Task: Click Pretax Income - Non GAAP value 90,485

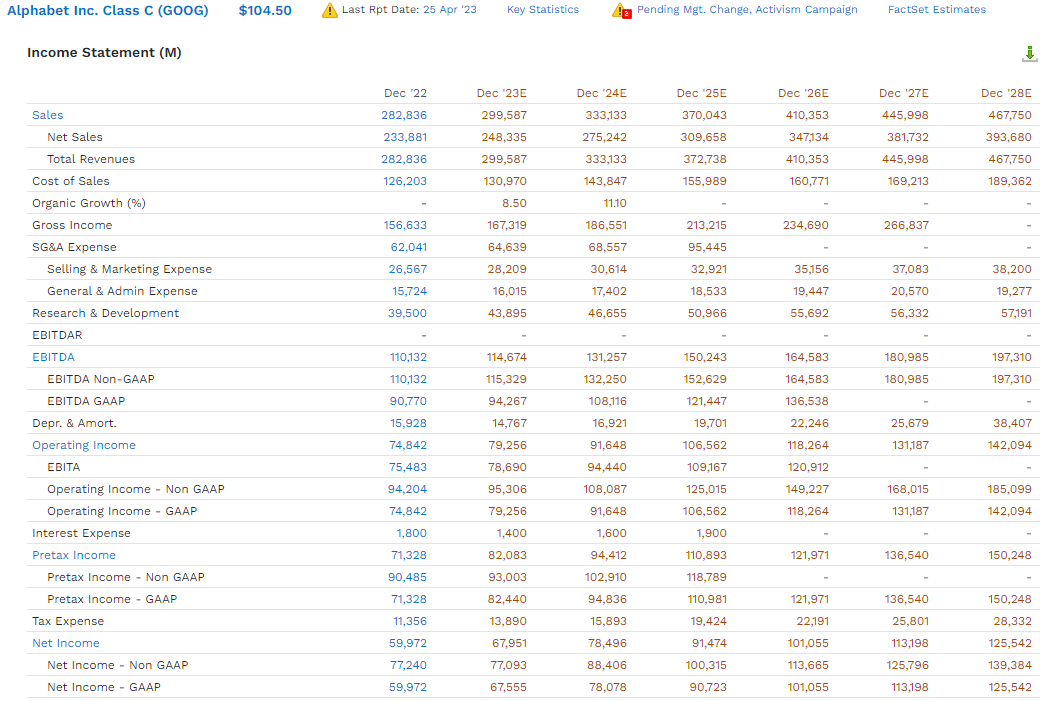Action: click(407, 577)
